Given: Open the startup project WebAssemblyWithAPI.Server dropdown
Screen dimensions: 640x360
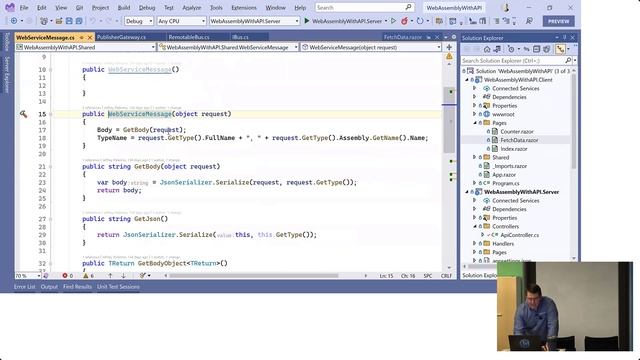Looking at the screenshot, I should coord(255,21).
